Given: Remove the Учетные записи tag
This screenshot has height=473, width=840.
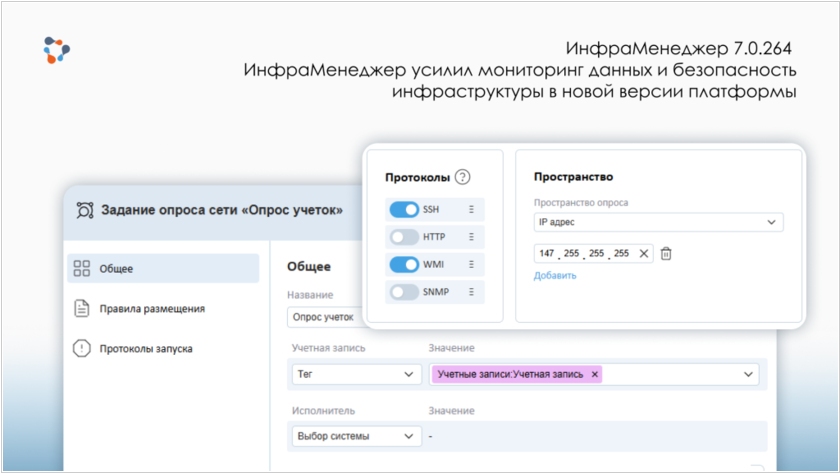Looking at the screenshot, I should pos(595,374).
